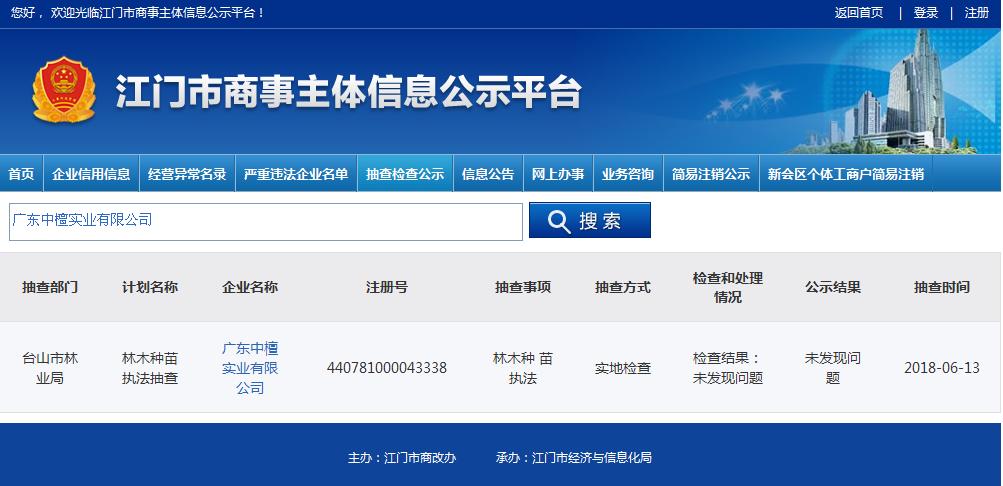Image resolution: width=1003 pixels, height=486 pixels.
Task: Click the 抽查时间 column header
Action: point(941,287)
